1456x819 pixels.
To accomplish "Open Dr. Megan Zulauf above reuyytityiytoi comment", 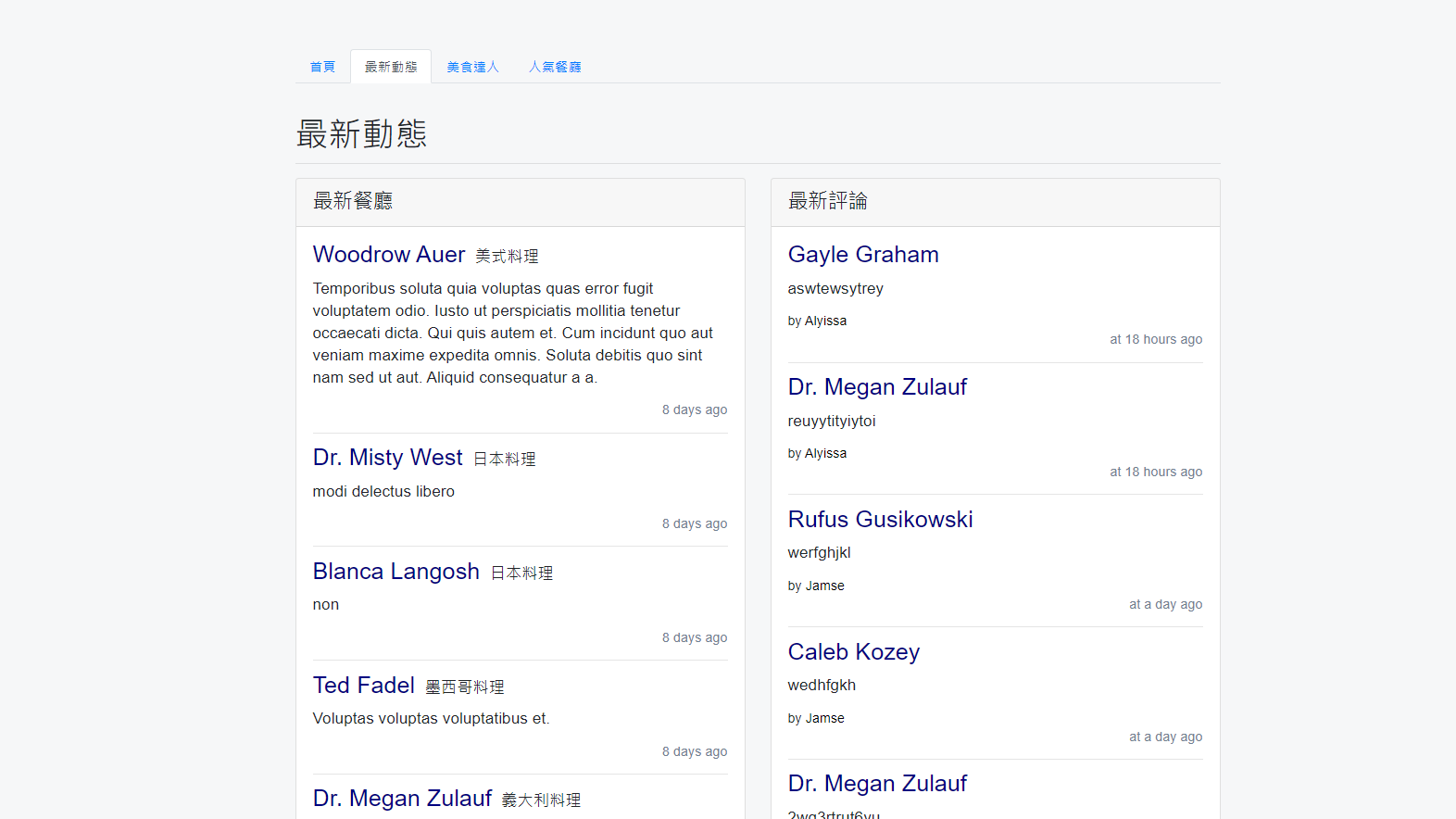I will coord(877,387).
